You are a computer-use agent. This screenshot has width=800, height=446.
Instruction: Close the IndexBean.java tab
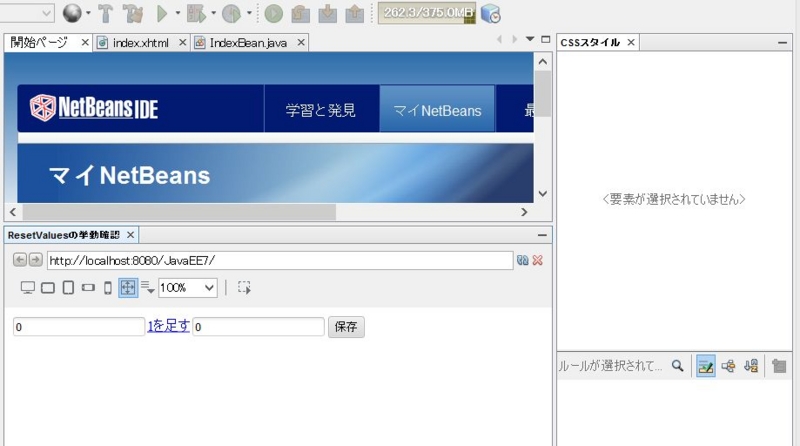click(x=301, y=43)
